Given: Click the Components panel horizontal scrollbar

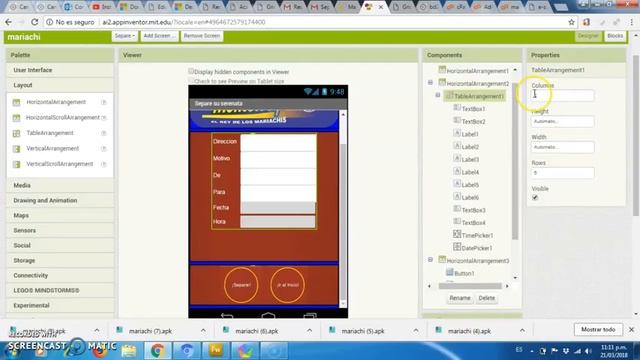Looking at the screenshot, I should (x=469, y=286).
